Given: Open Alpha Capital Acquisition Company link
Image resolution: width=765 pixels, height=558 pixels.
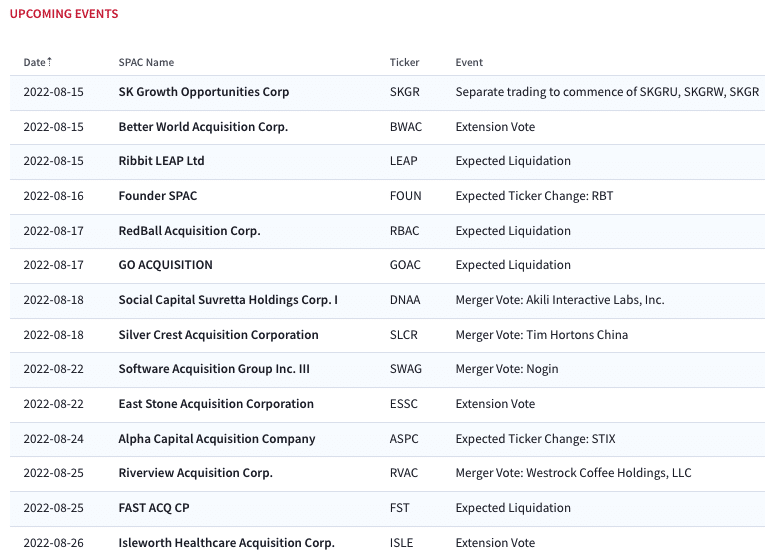Looking at the screenshot, I should [217, 439].
